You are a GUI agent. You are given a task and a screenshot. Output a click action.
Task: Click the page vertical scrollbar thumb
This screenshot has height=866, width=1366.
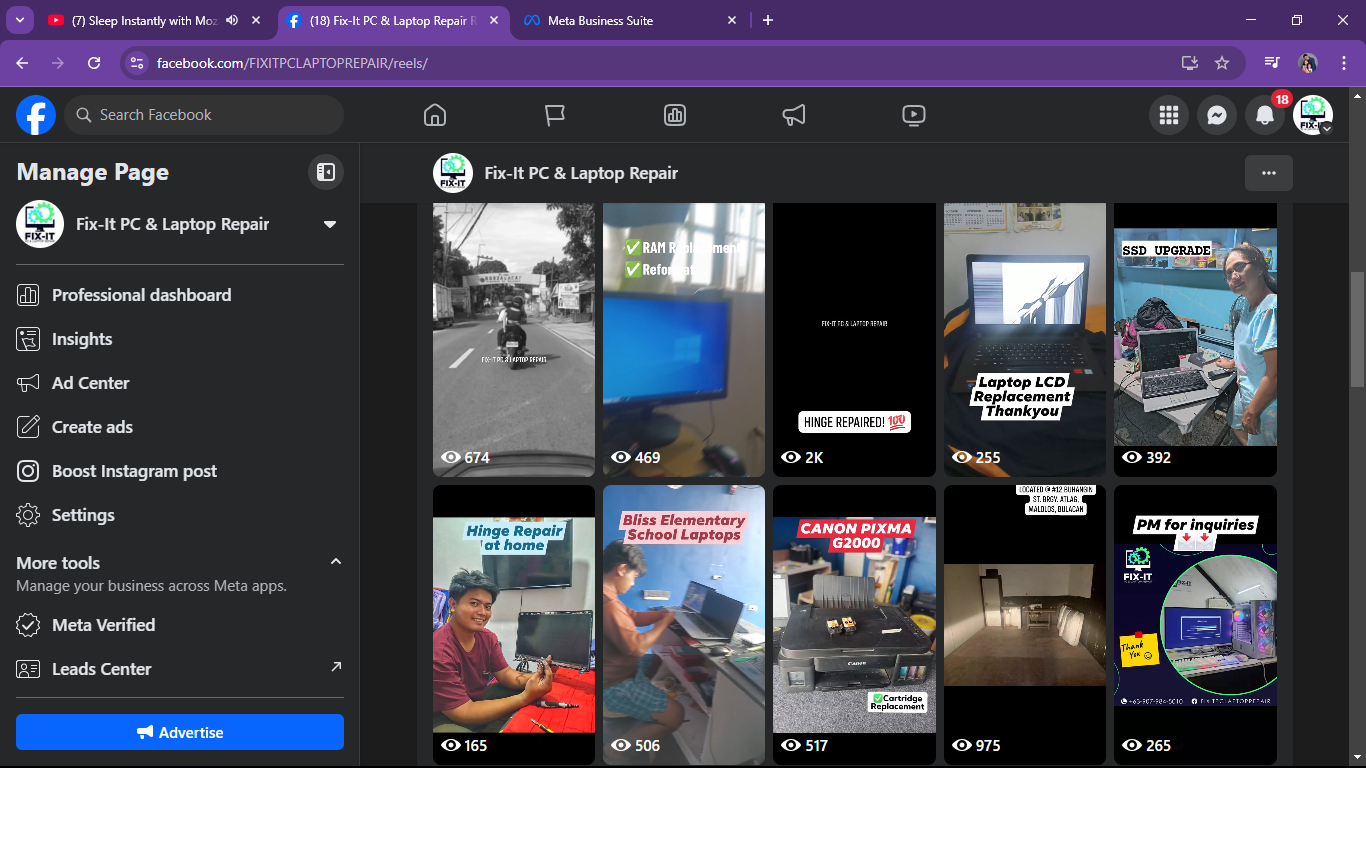[x=1357, y=329]
